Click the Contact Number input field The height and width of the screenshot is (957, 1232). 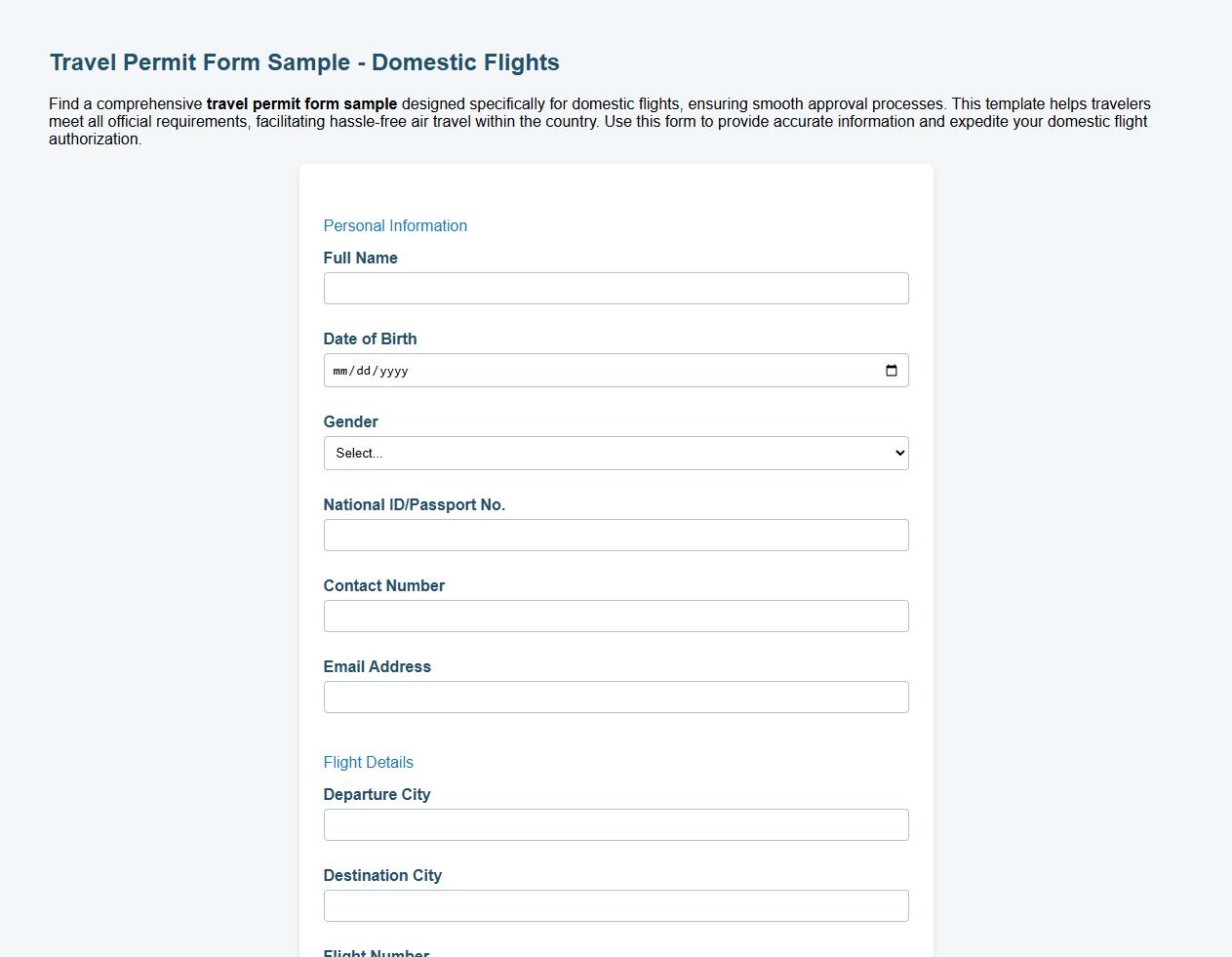(x=616, y=616)
